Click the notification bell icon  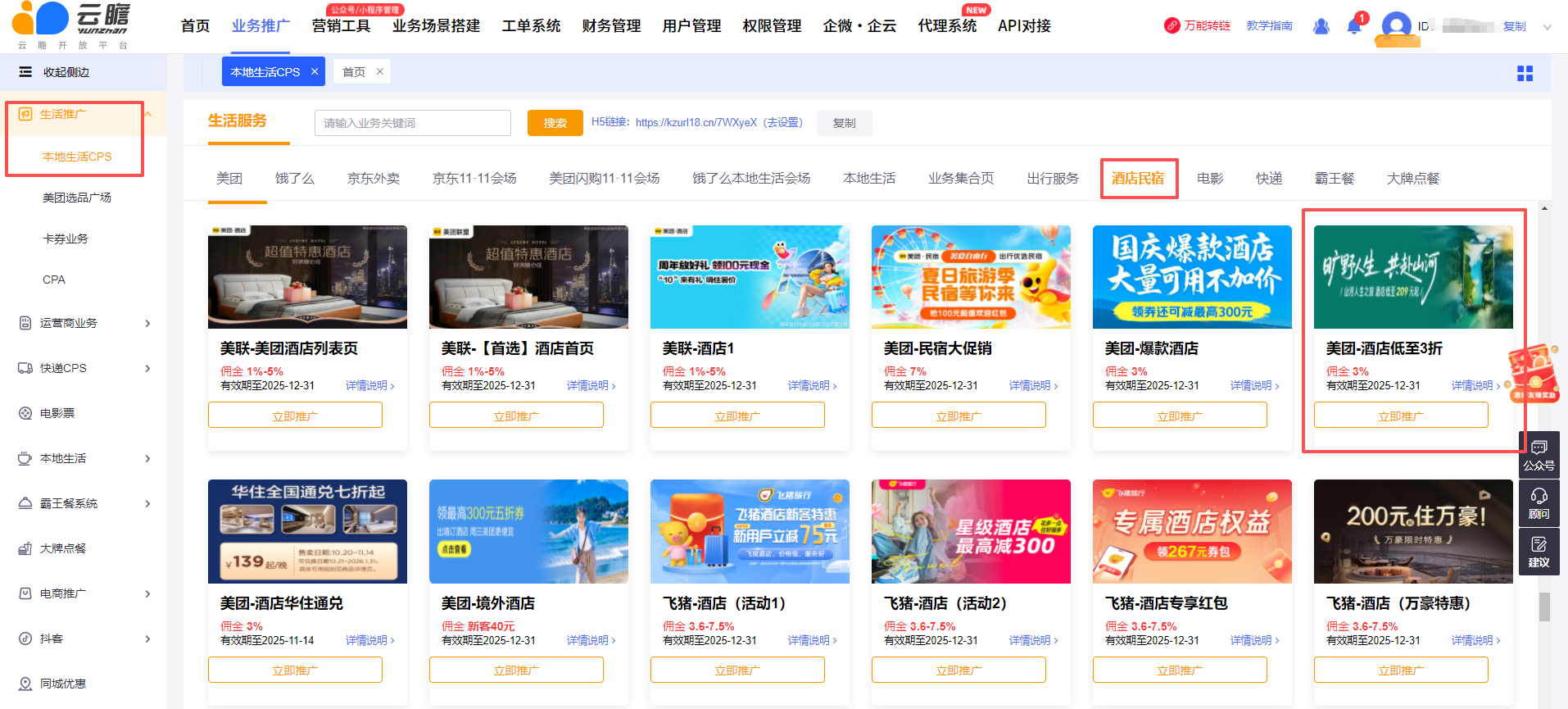click(x=1353, y=26)
